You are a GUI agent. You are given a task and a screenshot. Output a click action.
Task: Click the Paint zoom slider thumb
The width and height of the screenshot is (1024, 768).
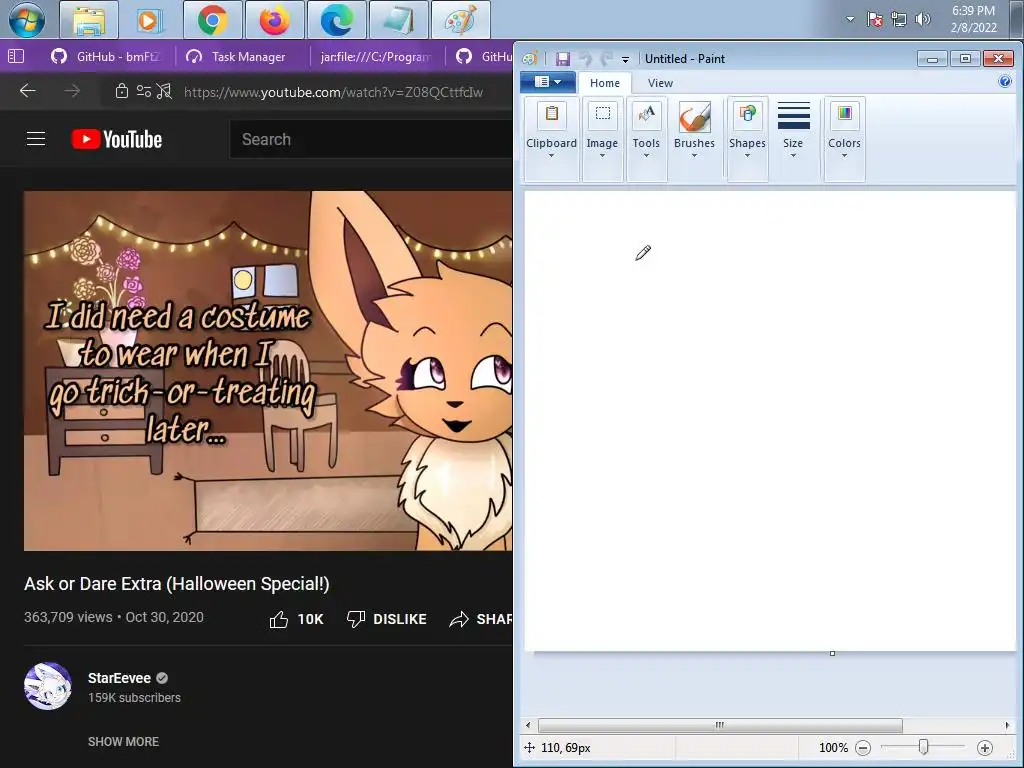tap(923, 747)
